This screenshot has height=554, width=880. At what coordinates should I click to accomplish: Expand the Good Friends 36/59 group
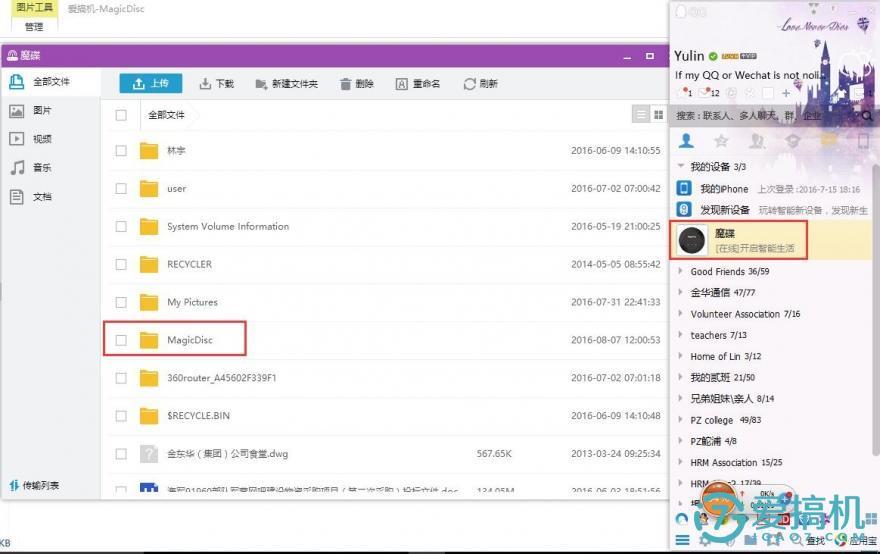680,271
